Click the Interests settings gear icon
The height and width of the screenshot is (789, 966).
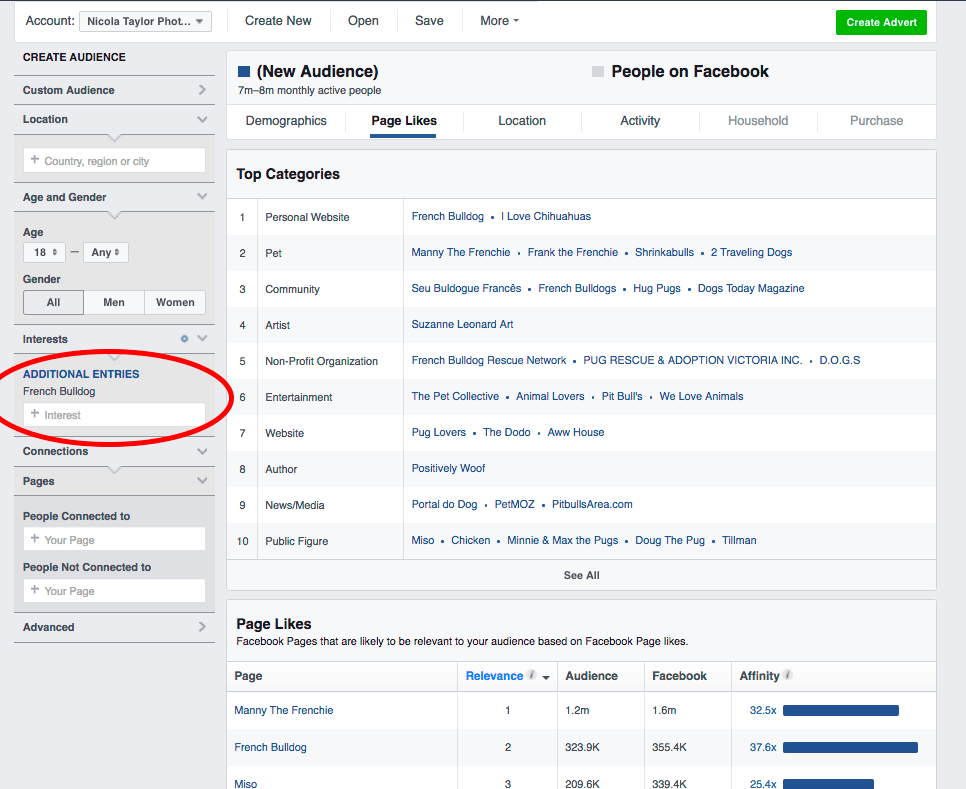[x=184, y=339]
